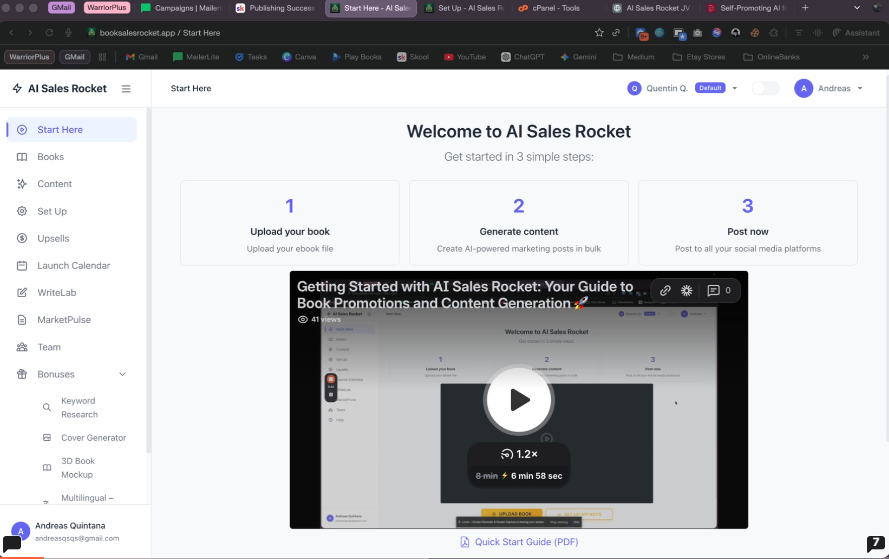Bookmark this page with the star icon

click(599, 33)
